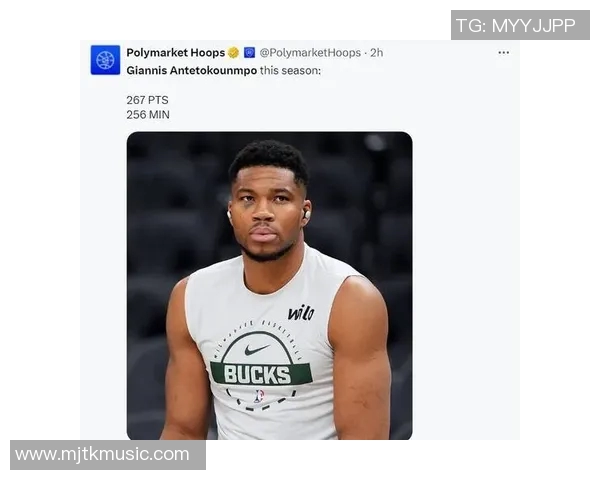This screenshot has height=480, width=600.
Task: Click the "this season:" text
Action: point(291,70)
